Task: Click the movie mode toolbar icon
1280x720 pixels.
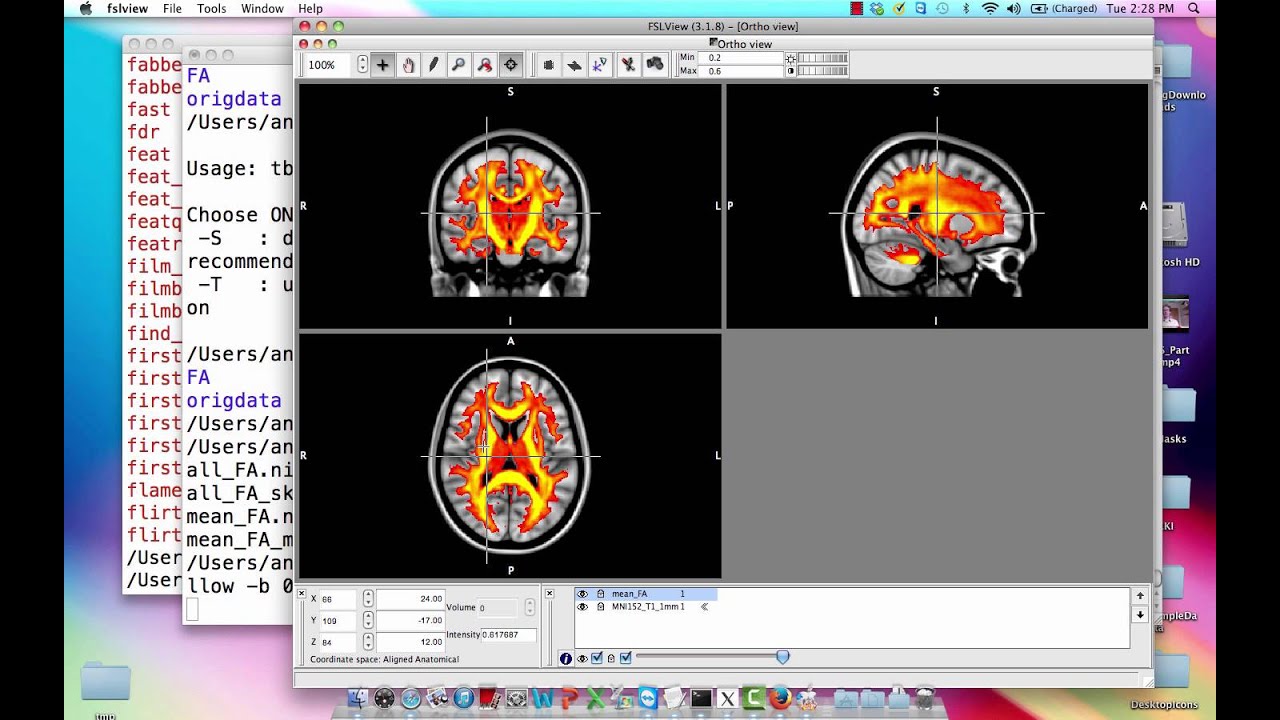Action: [x=548, y=65]
